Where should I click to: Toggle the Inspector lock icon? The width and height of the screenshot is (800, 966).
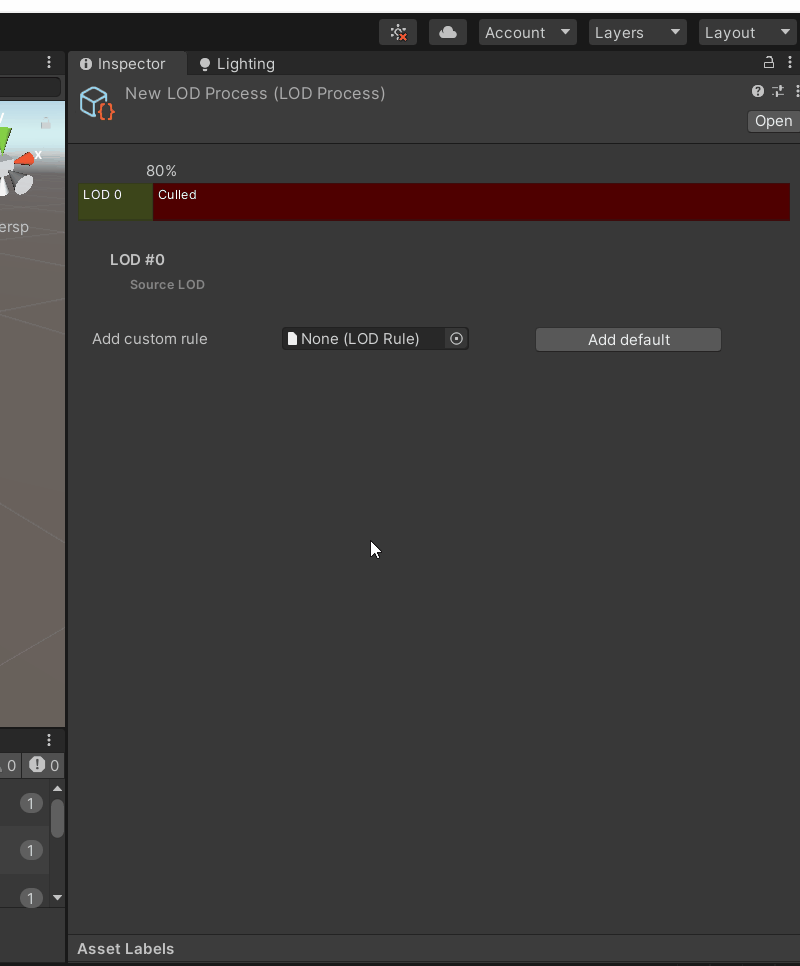(768, 62)
